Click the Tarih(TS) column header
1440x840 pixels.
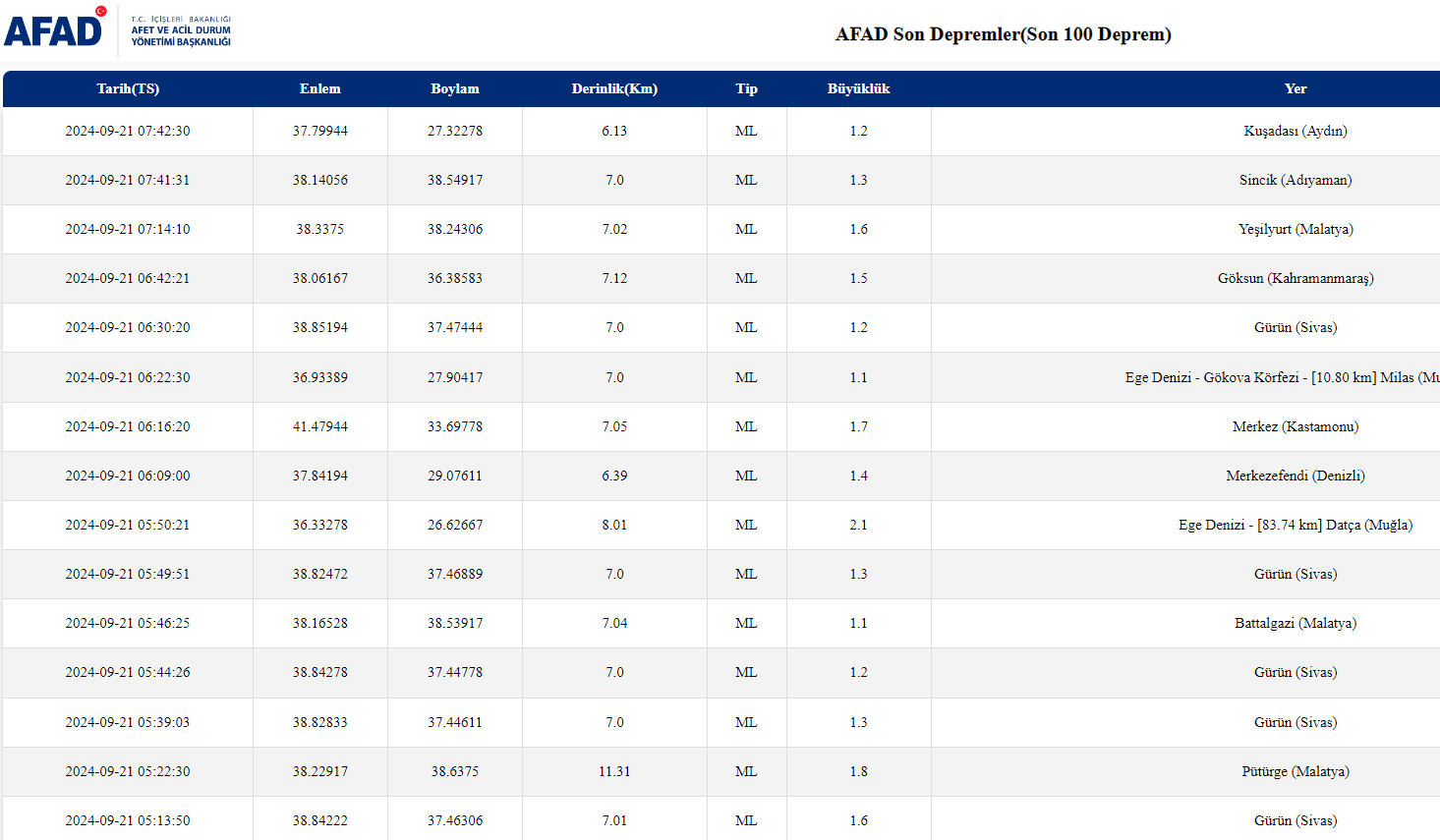[128, 88]
